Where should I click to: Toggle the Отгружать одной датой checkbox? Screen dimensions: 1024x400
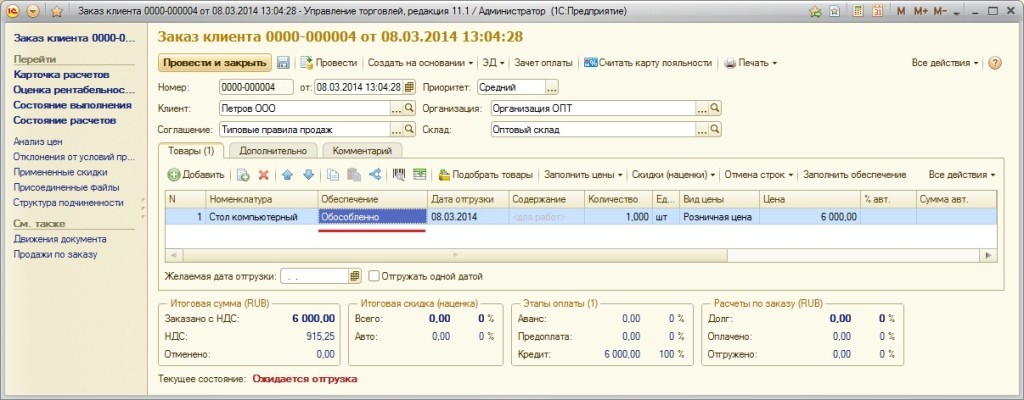tap(374, 276)
